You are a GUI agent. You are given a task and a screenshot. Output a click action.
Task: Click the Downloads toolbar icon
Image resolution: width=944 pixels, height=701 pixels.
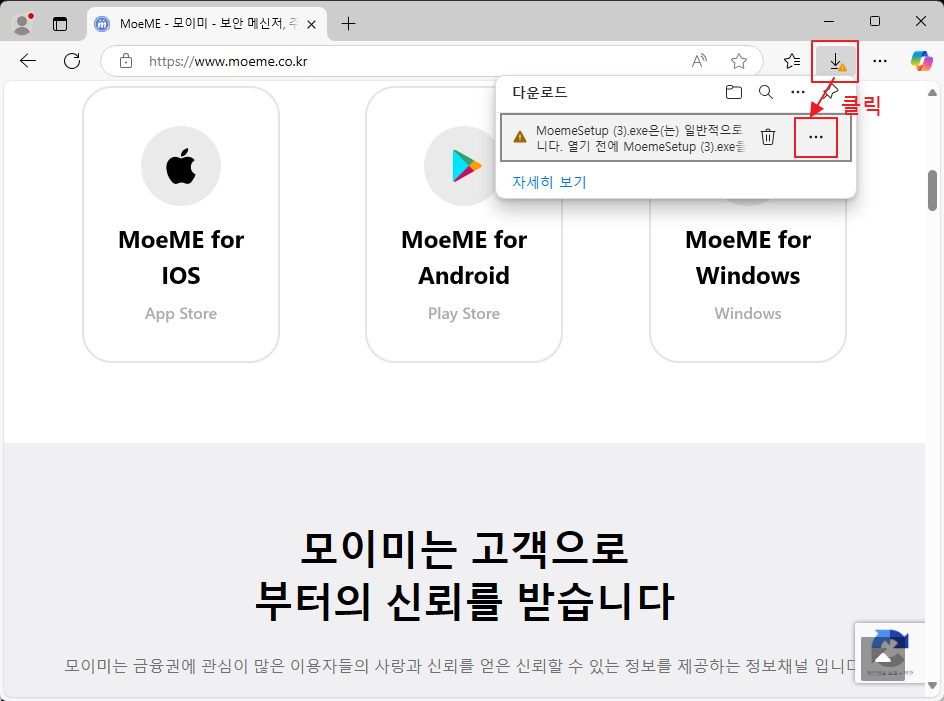(836, 61)
